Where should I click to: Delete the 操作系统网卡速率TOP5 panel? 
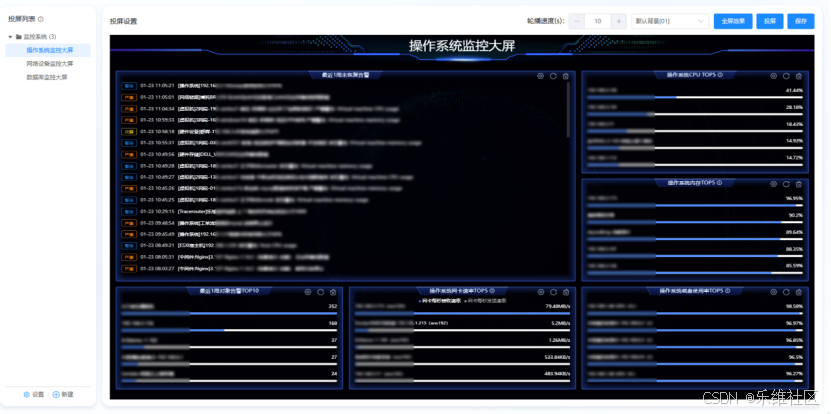tap(565, 292)
